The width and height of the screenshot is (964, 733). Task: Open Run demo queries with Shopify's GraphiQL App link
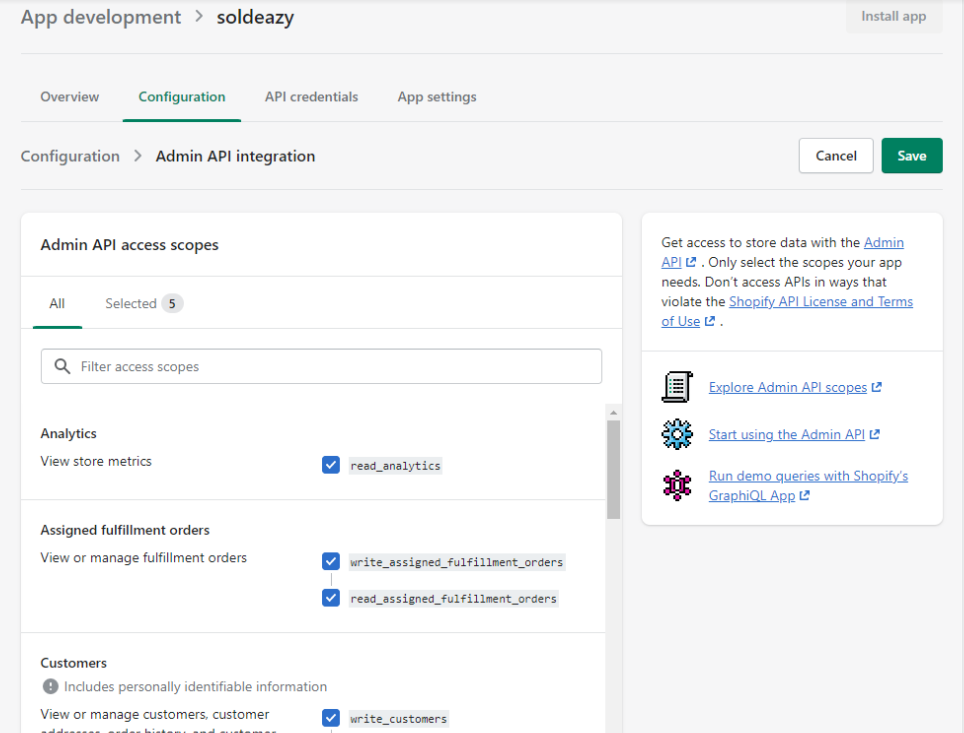click(x=808, y=486)
